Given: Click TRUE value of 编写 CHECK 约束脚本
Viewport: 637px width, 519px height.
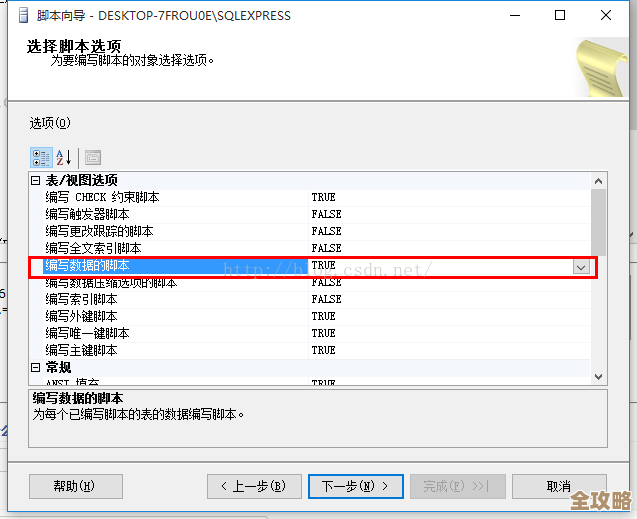Looking at the screenshot, I should [x=323, y=197].
